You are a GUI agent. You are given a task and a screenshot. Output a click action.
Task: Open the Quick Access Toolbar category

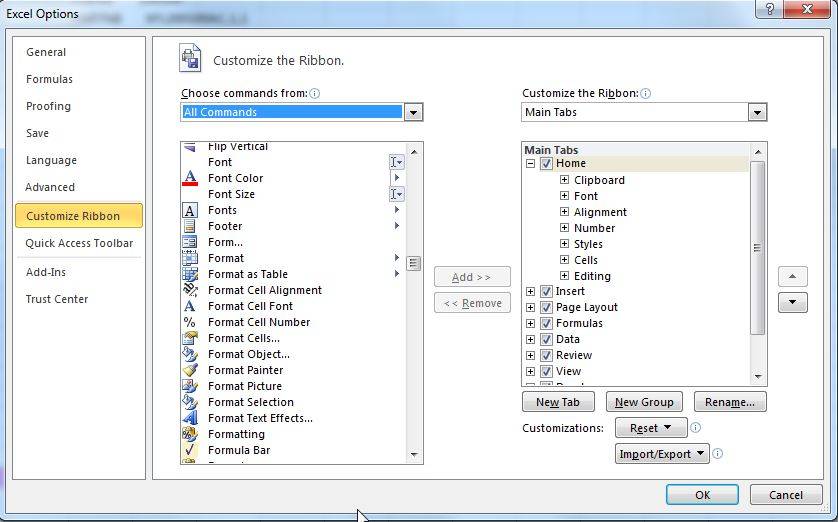[79, 243]
